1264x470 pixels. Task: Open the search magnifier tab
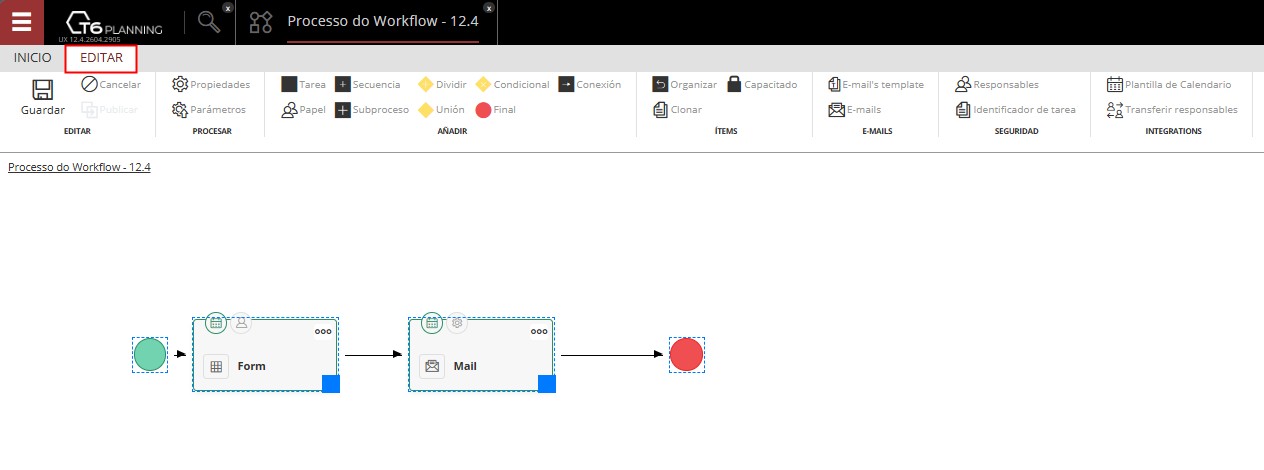pyautogui.click(x=209, y=22)
